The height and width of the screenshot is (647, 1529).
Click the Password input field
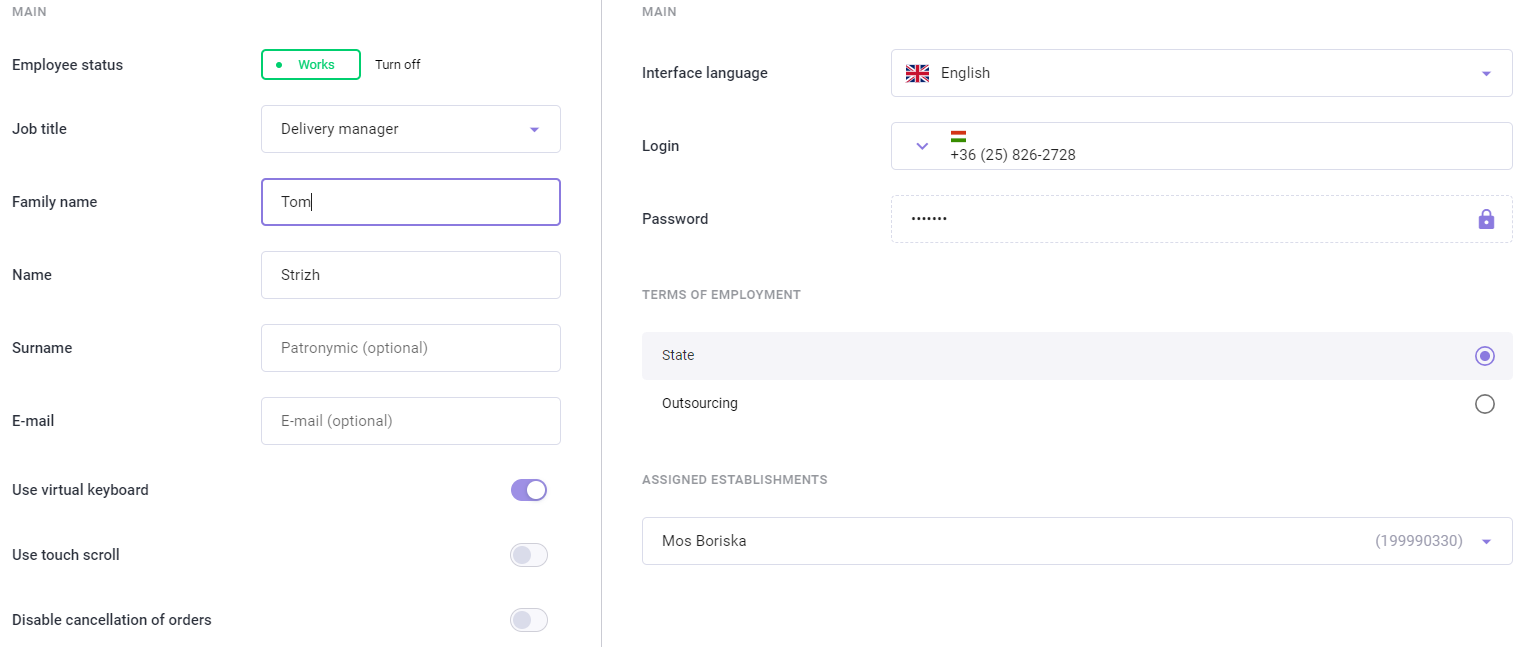[1202, 219]
